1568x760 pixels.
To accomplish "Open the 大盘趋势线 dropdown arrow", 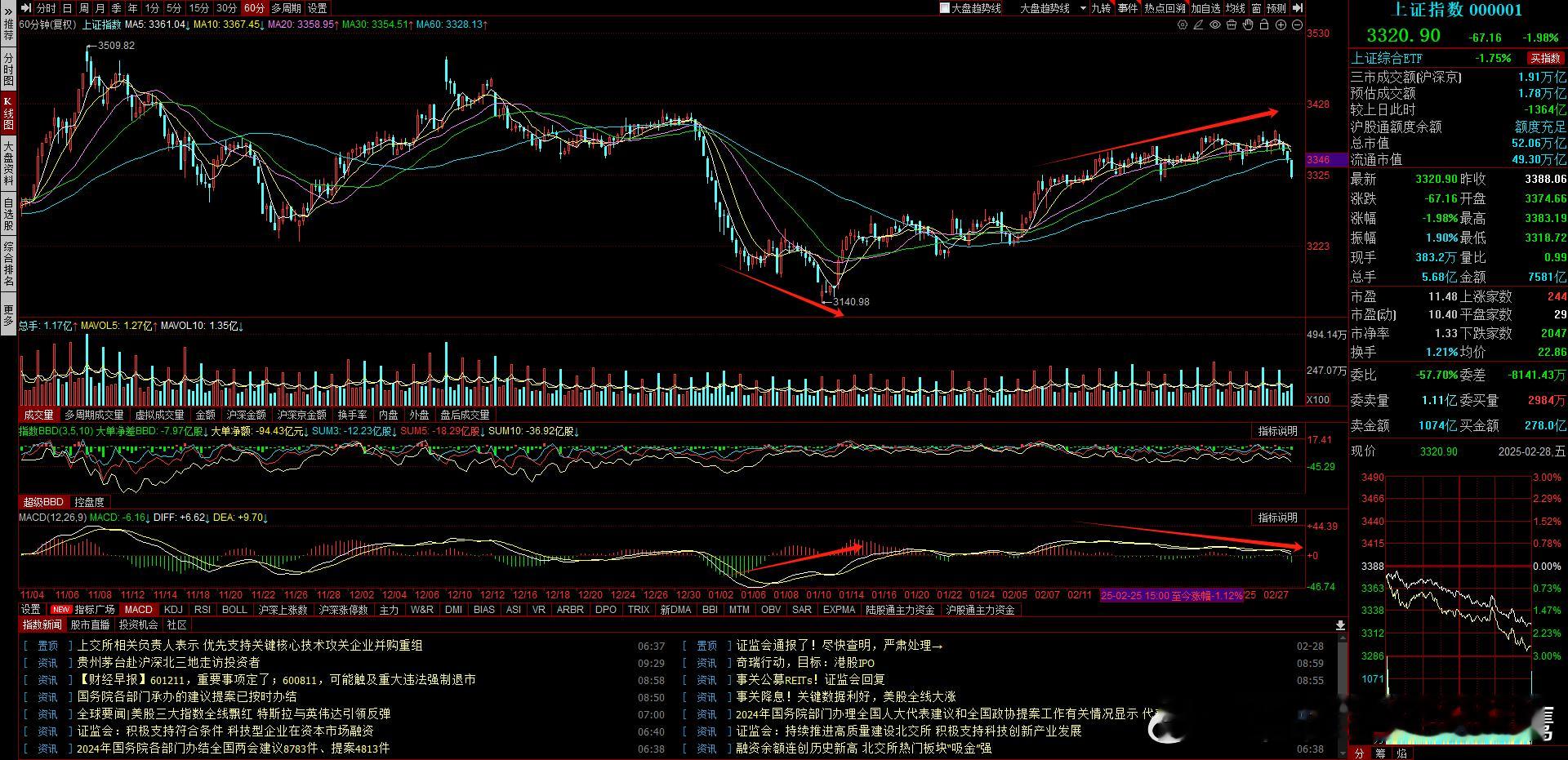I will click(1083, 8).
